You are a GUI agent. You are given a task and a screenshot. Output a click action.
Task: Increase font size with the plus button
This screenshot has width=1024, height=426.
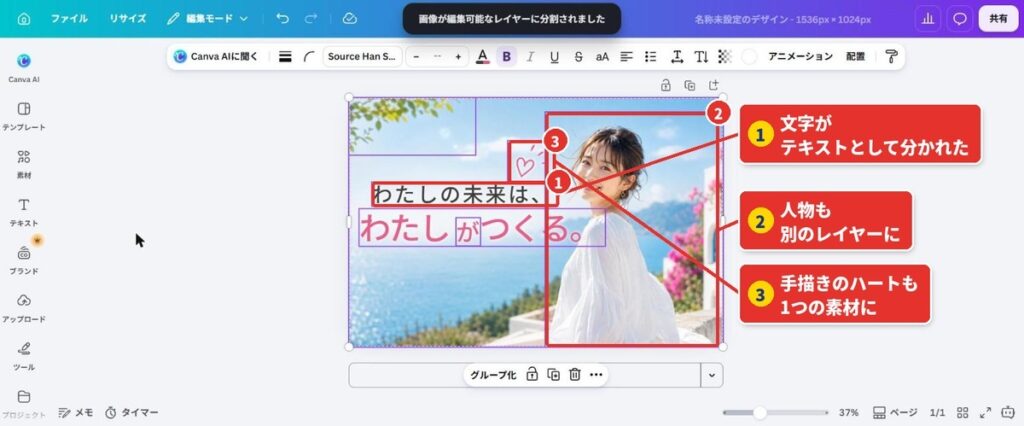coord(458,57)
